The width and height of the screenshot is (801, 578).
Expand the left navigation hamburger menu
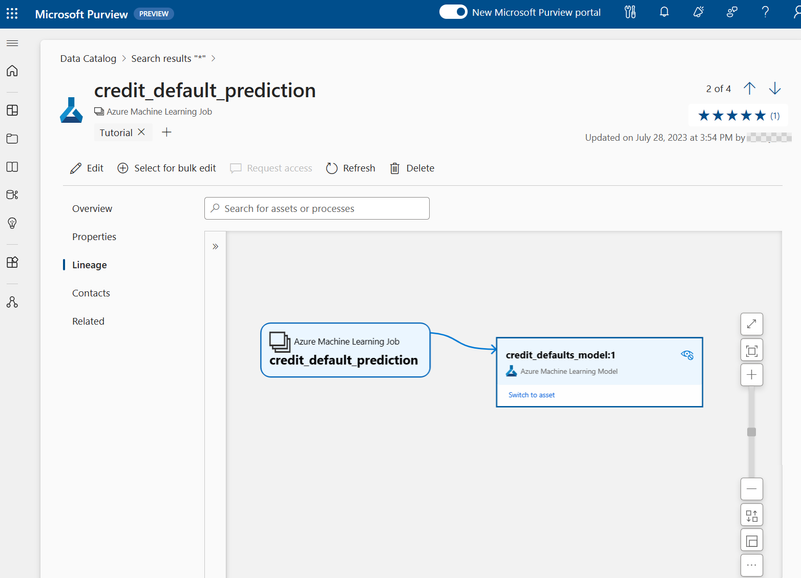point(12,43)
